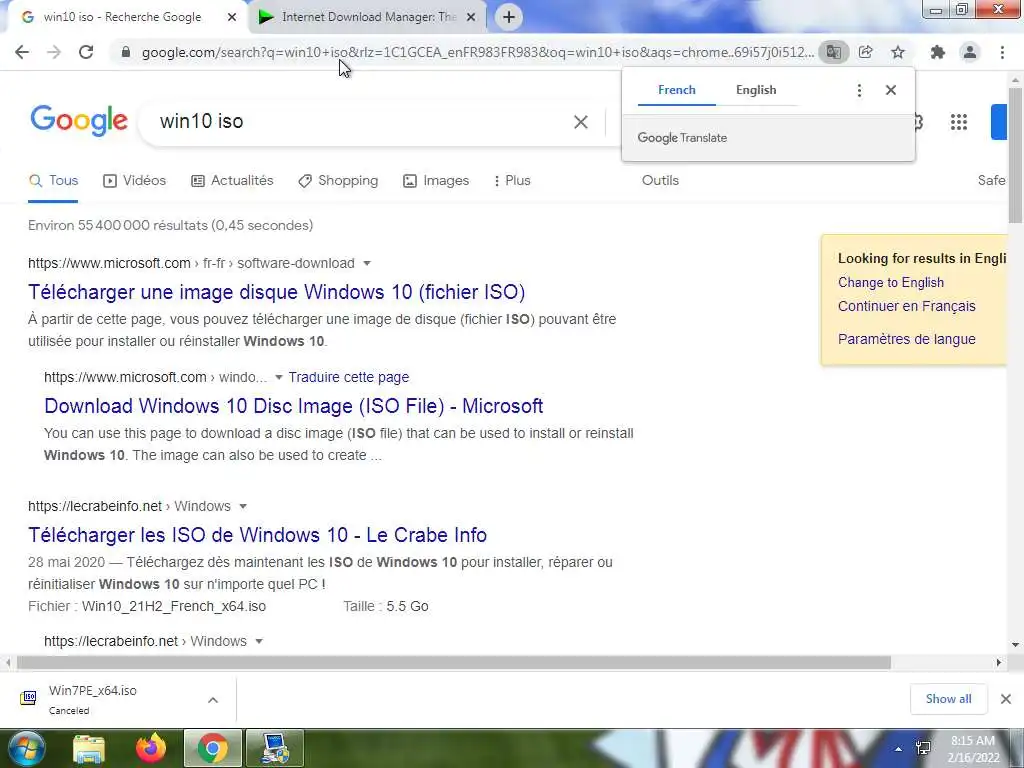Open the Chrome profile avatar
Screen dimensions: 1024x768
970,52
